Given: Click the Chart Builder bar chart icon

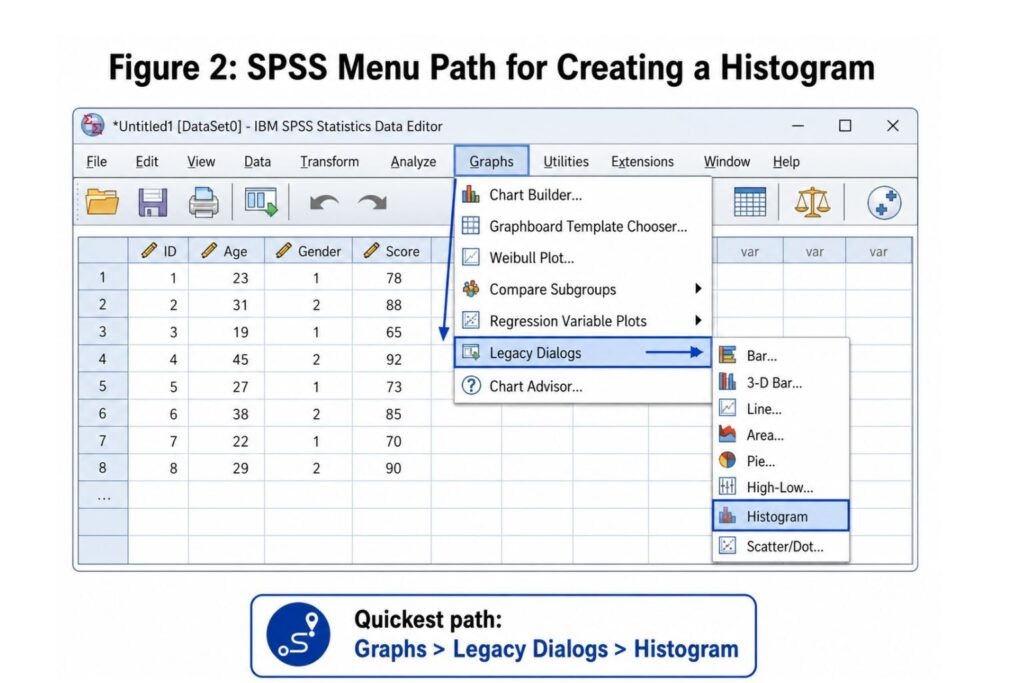Looking at the screenshot, I should pyautogui.click(x=471, y=195).
